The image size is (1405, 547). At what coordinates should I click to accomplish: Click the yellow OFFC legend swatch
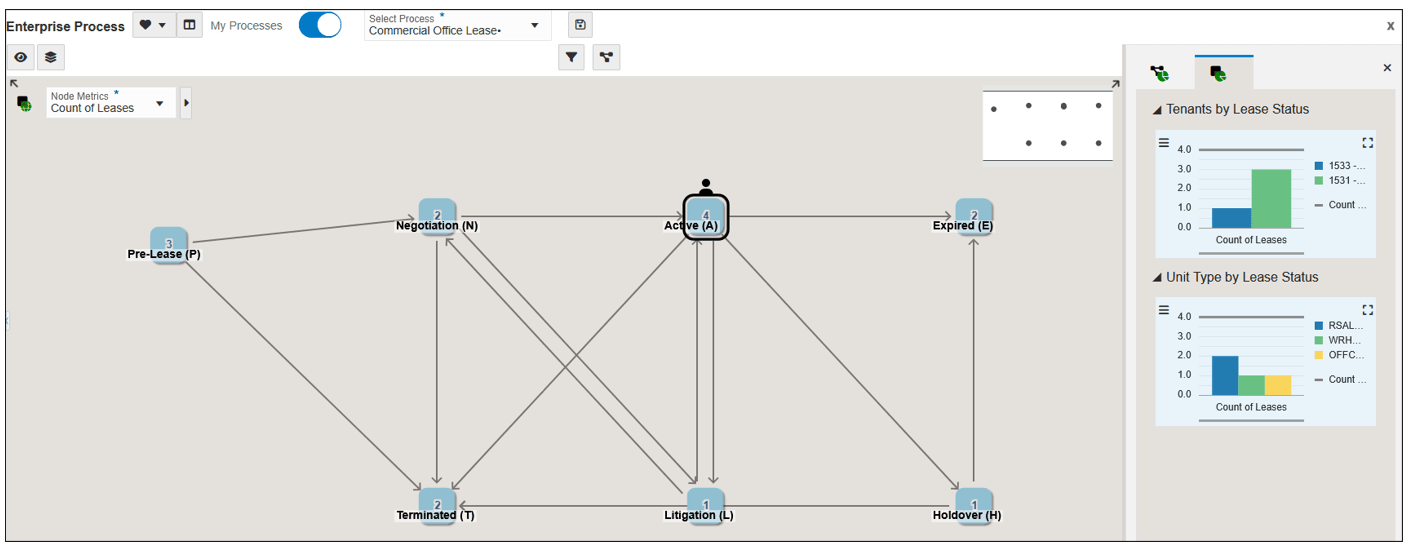click(x=1319, y=356)
